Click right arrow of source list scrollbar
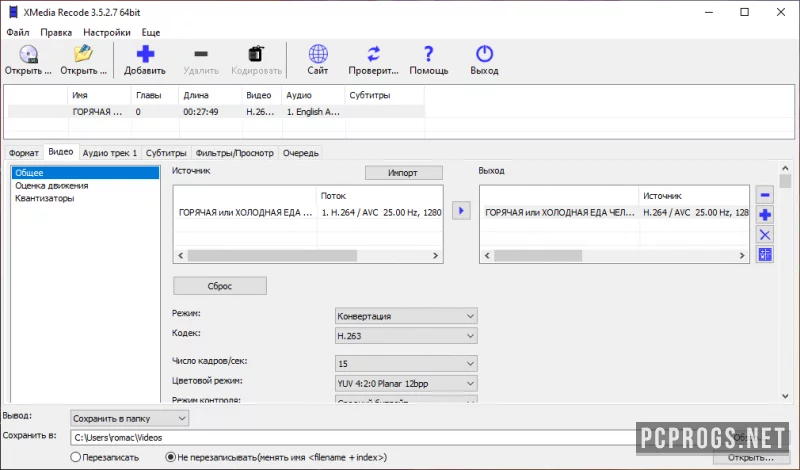The height and width of the screenshot is (470, 800). tap(435, 255)
